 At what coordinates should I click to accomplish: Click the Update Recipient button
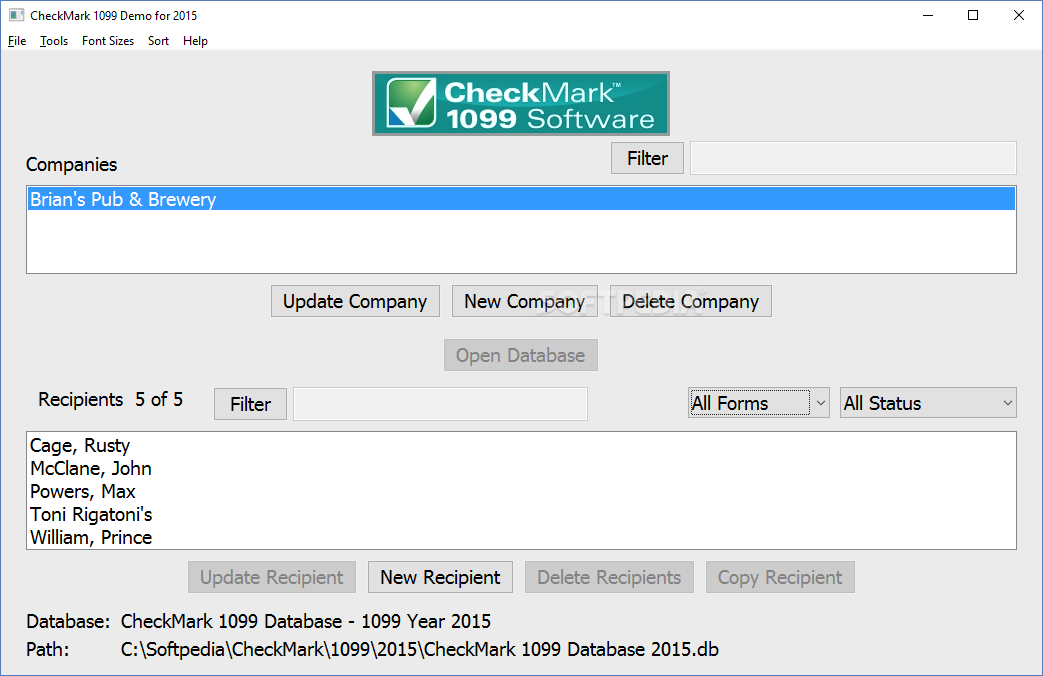pos(272,577)
